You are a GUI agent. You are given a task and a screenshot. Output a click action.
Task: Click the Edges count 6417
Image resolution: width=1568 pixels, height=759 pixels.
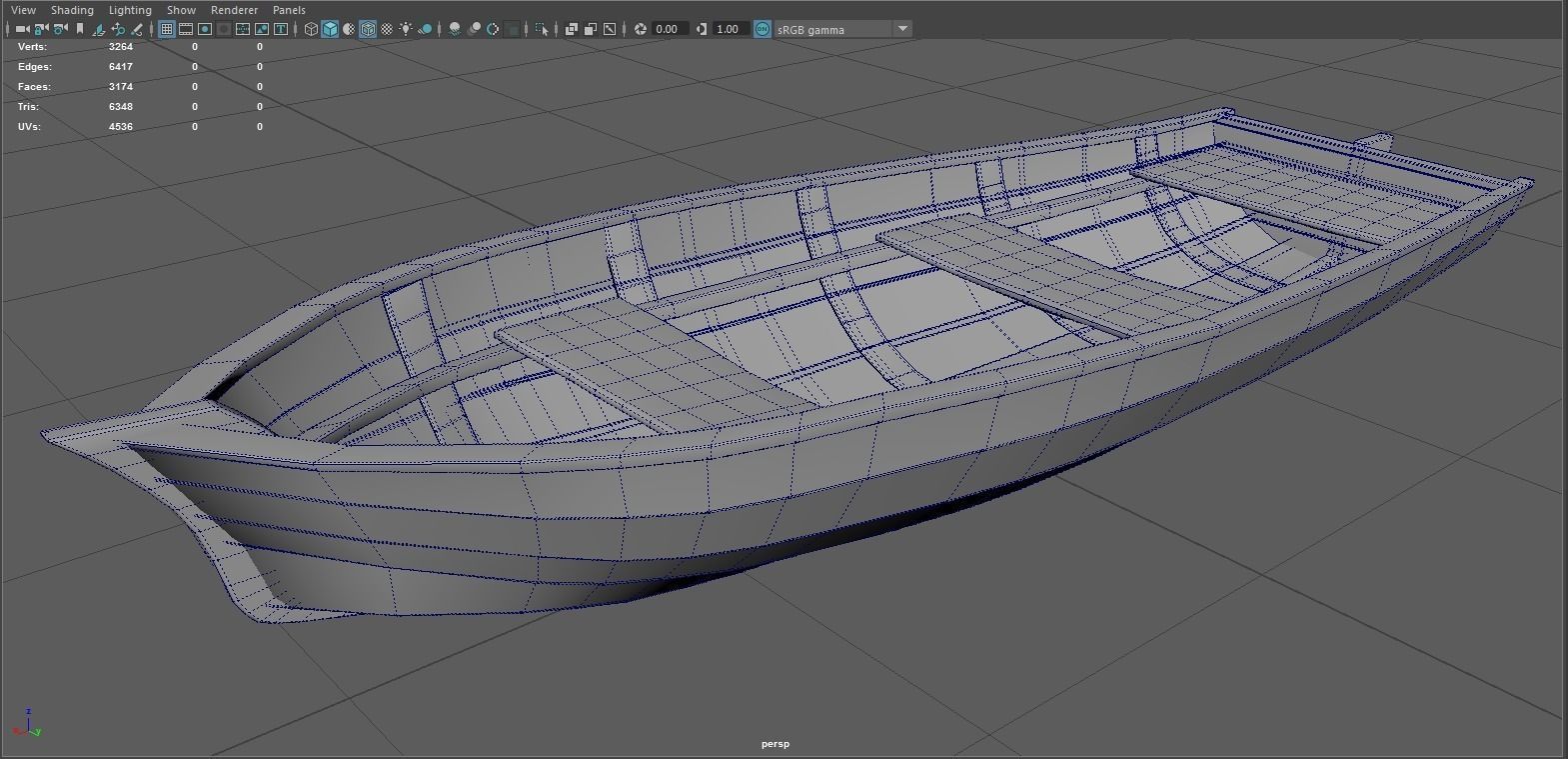click(120, 67)
